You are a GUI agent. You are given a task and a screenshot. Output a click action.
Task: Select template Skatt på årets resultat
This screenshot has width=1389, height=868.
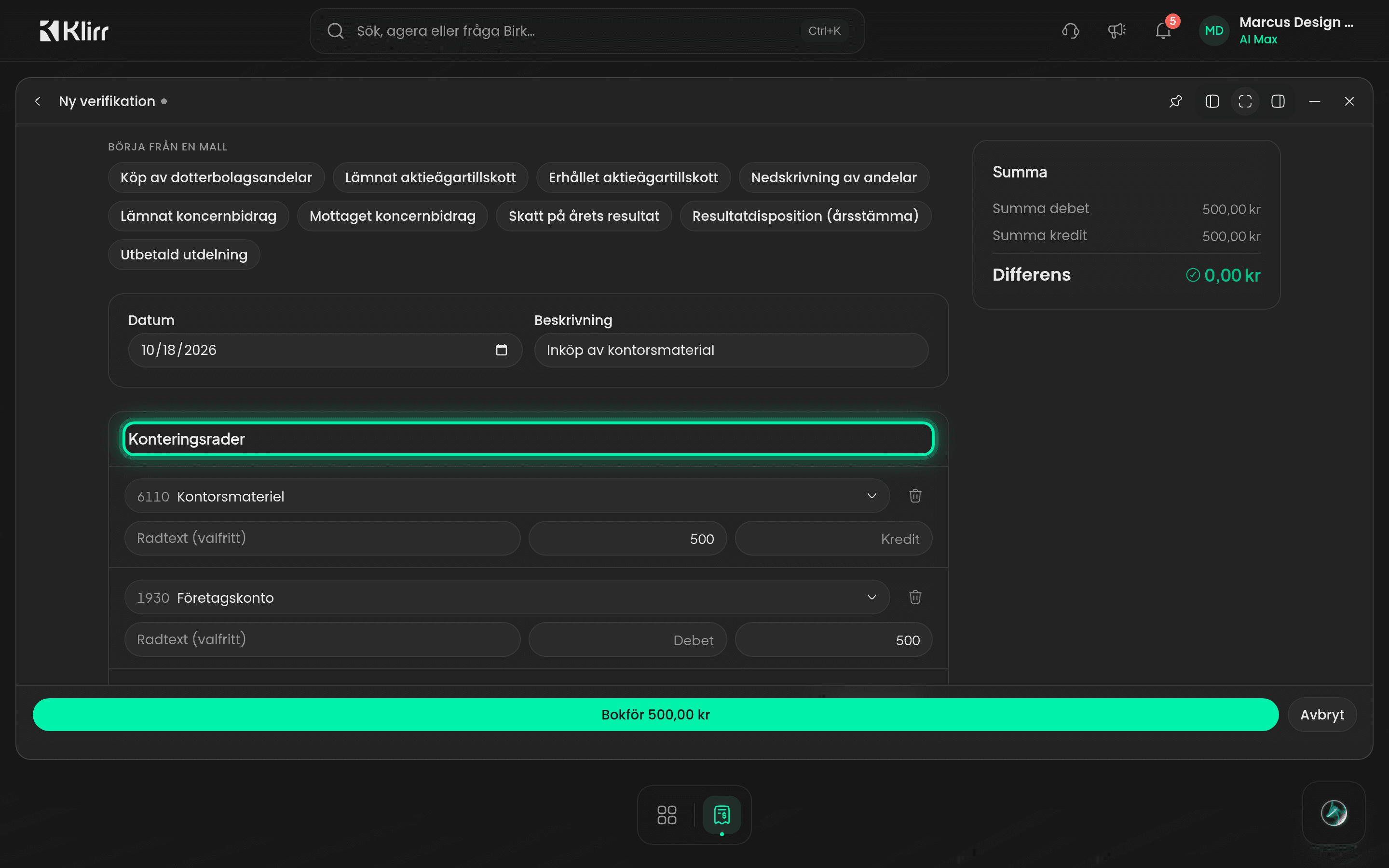click(x=584, y=217)
